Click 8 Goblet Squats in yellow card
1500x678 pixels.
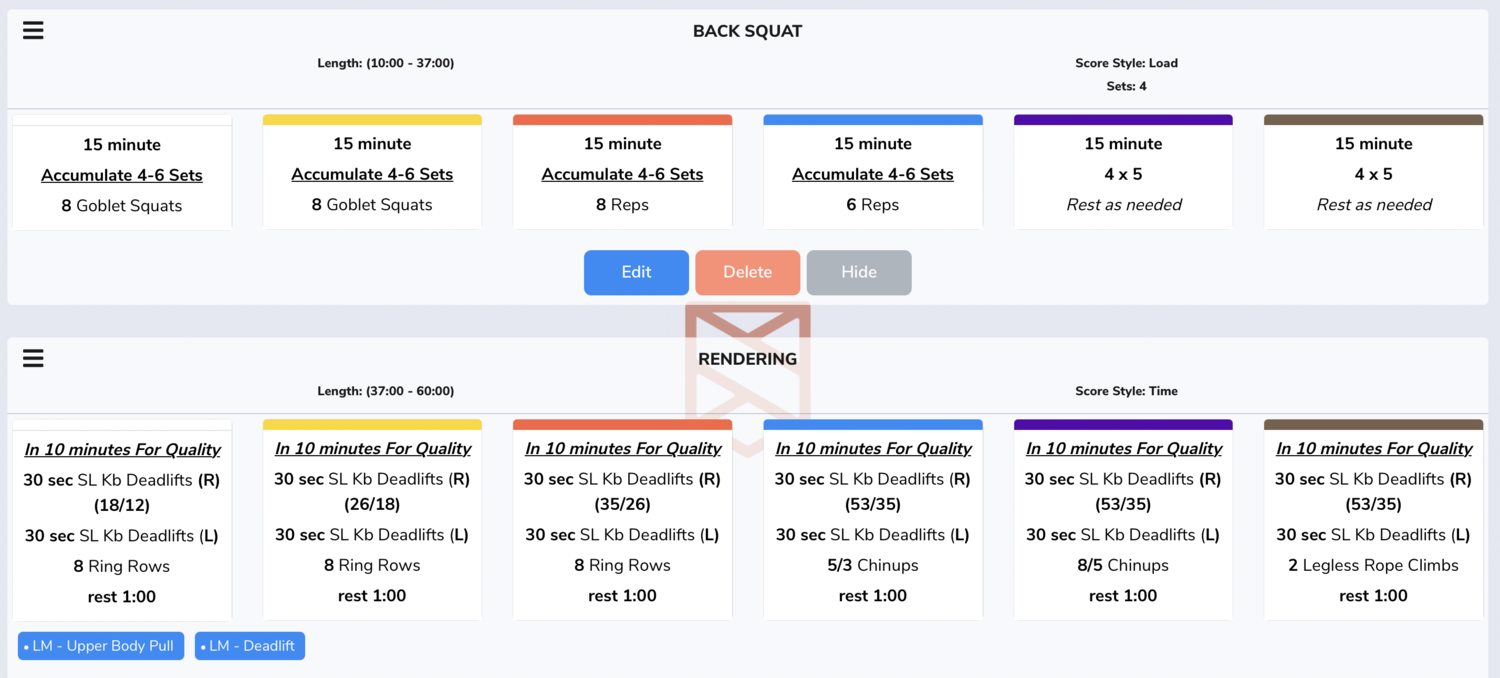point(372,205)
